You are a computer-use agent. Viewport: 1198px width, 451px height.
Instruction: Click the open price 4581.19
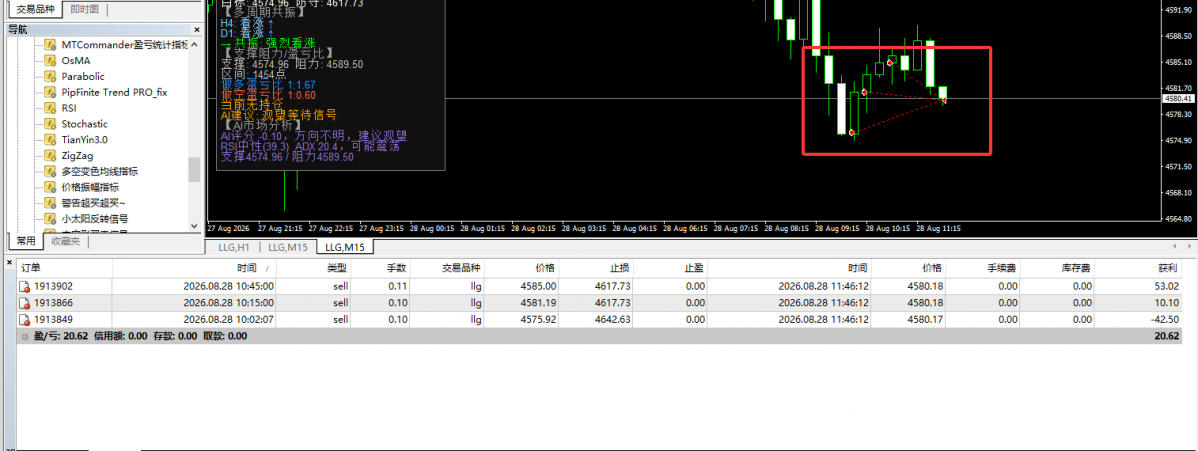point(539,303)
